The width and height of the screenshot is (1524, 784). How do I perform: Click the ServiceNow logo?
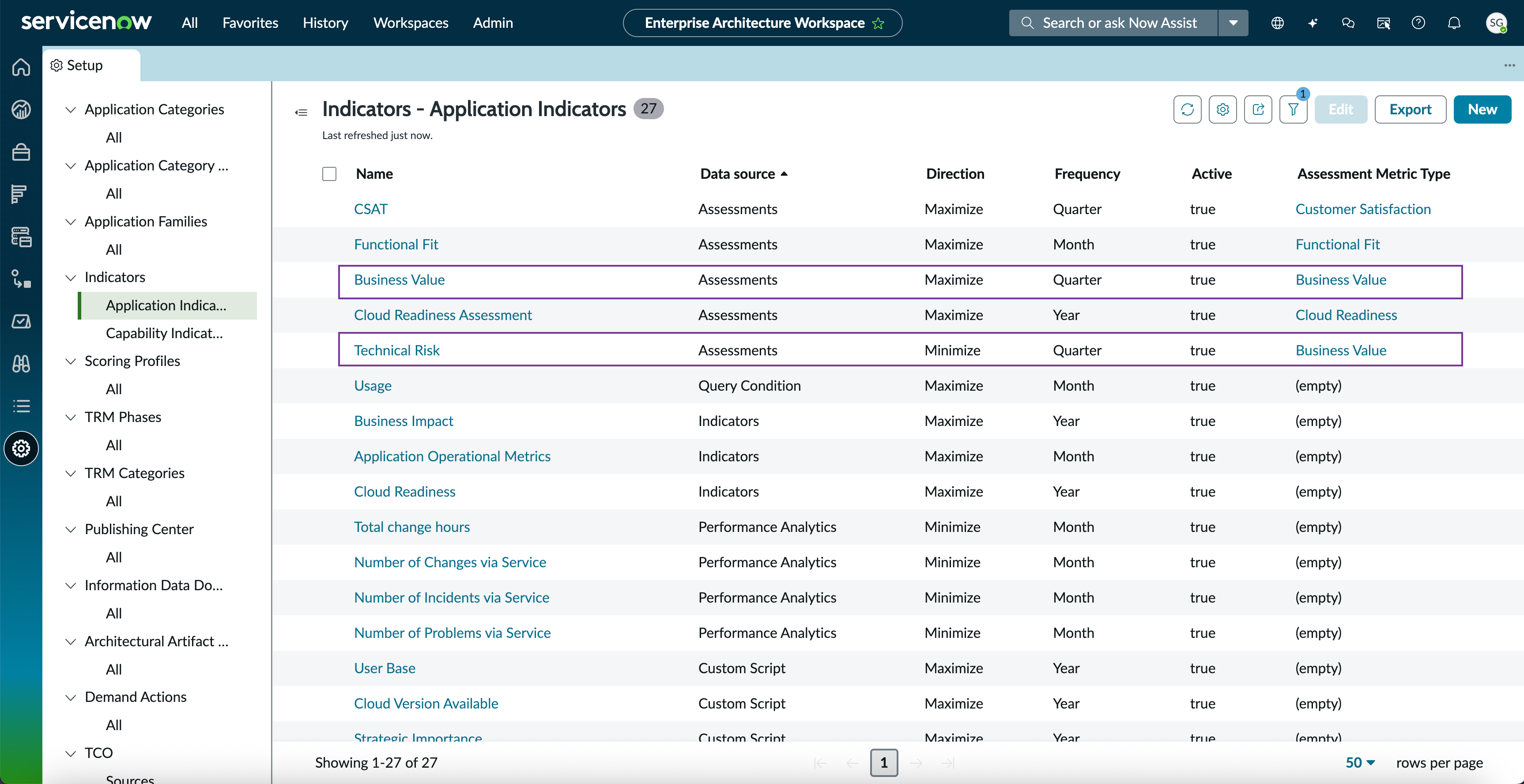[87, 22]
